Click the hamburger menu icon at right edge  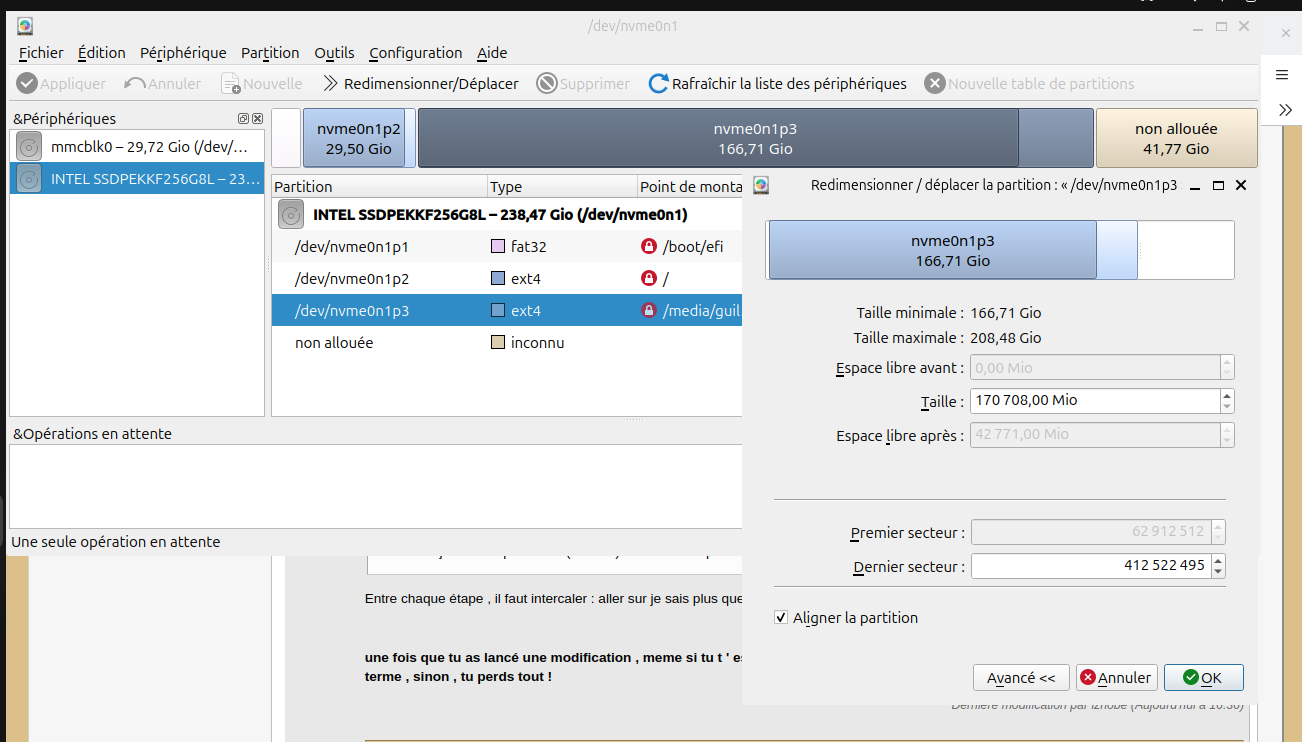[x=1282, y=75]
